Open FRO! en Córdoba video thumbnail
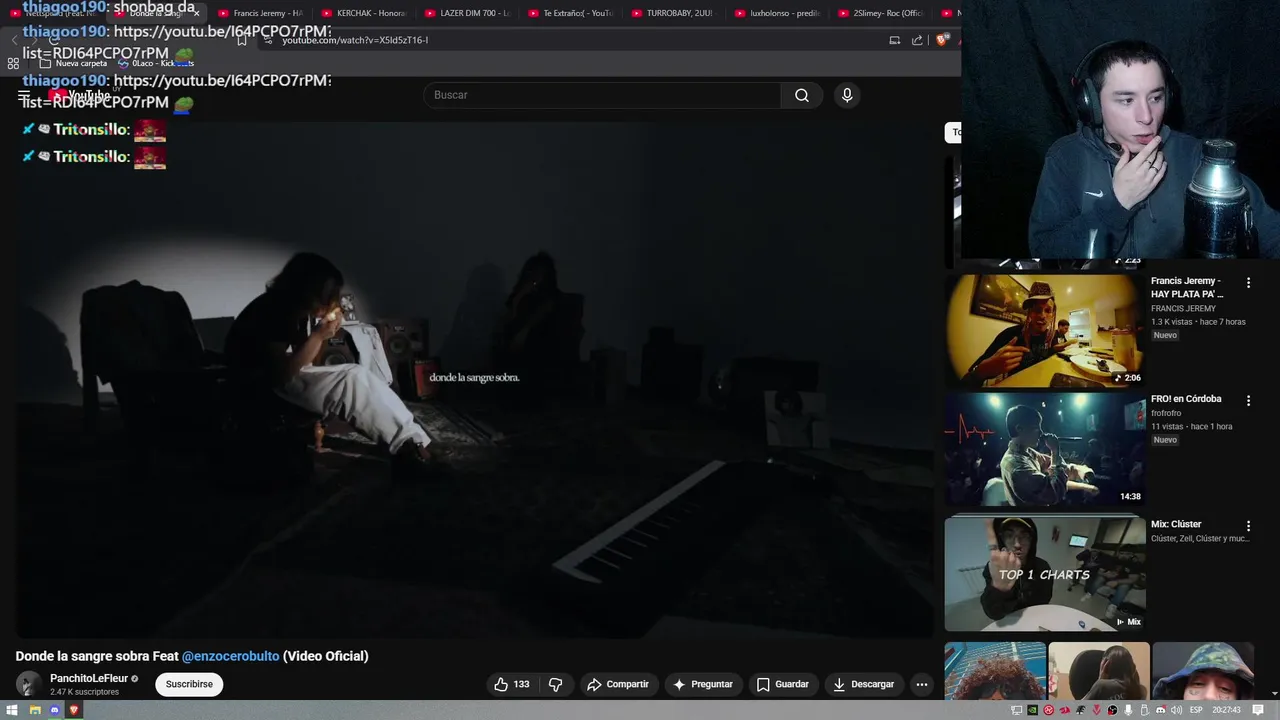 [x=1045, y=449]
